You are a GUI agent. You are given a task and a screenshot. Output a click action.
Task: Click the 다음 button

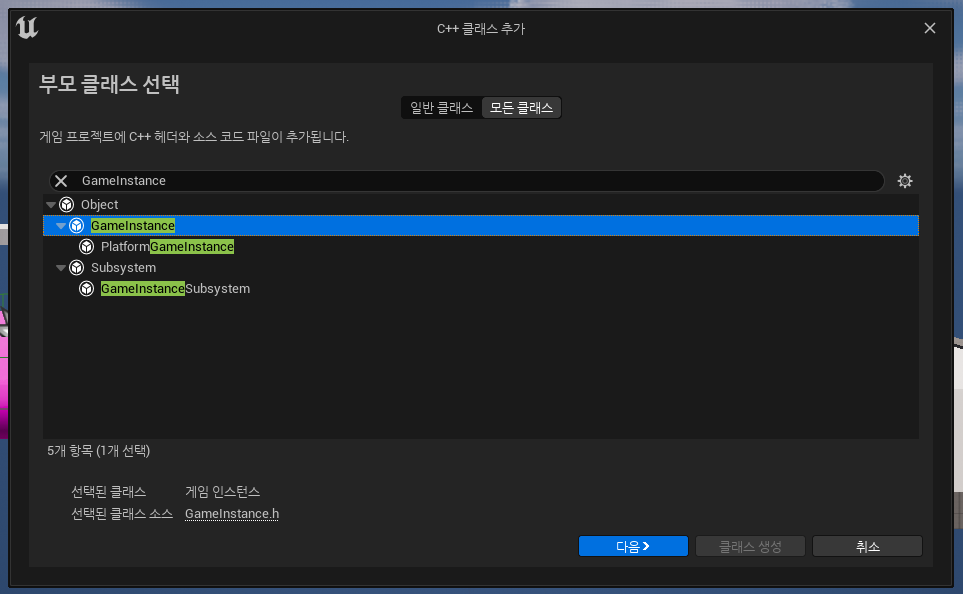(x=633, y=546)
